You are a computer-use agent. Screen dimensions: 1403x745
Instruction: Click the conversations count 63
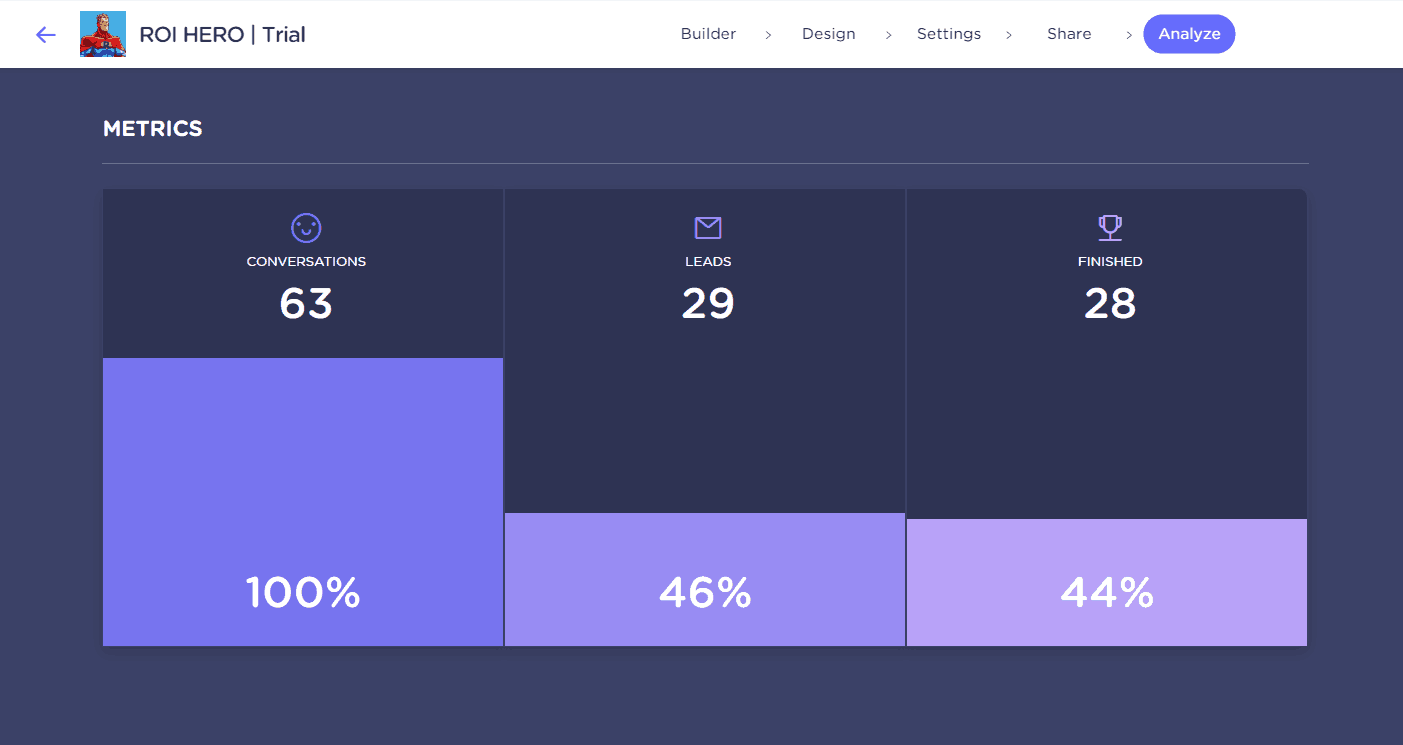pos(306,304)
